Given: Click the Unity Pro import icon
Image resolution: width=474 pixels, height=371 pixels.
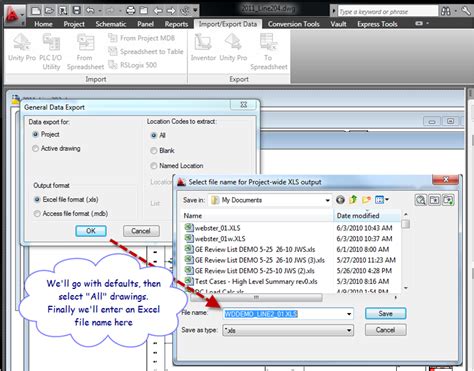Looking at the screenshot, I should click(x=22, y=48).
